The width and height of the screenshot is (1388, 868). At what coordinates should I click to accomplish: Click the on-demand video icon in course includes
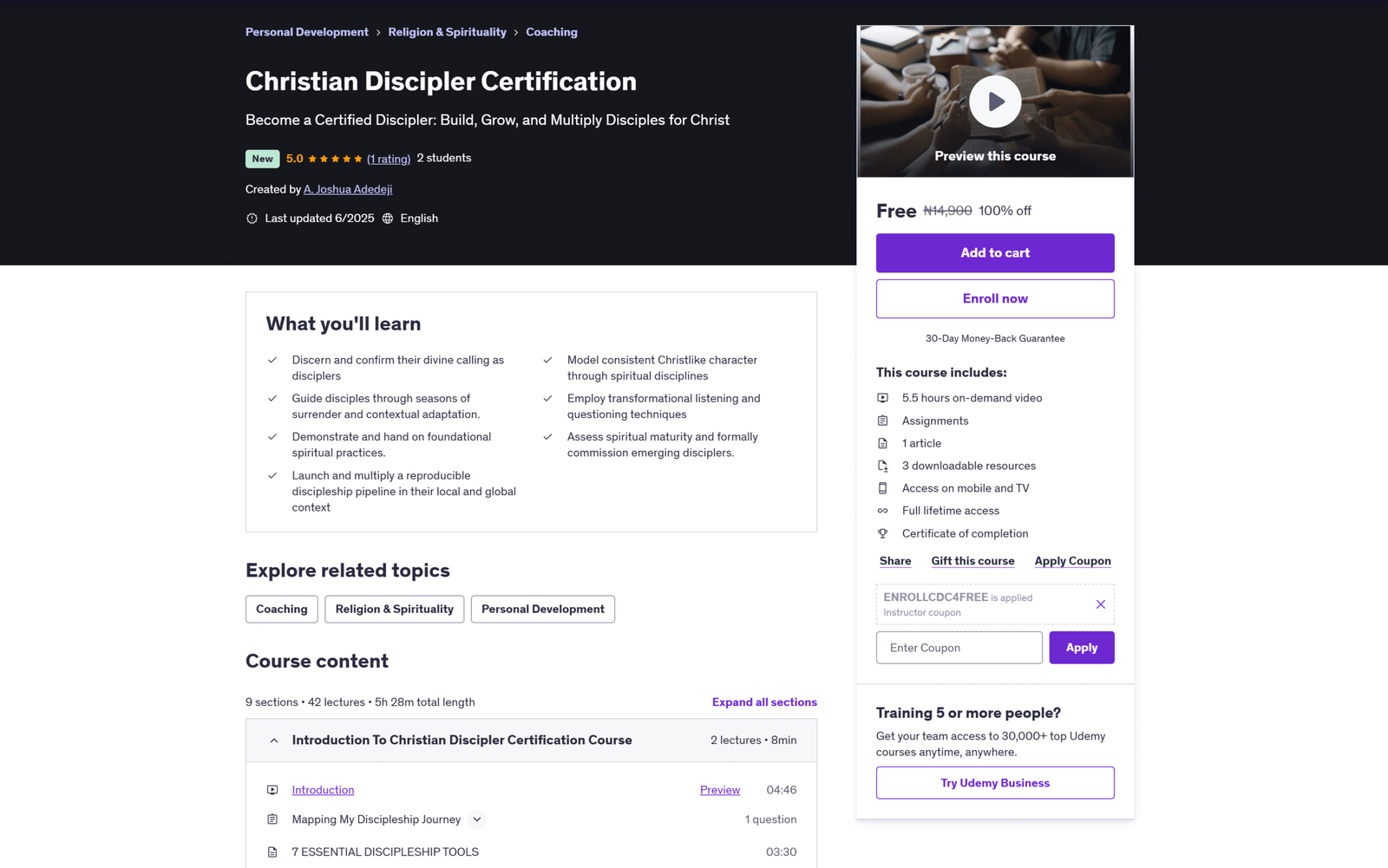pyautogui.click(x=882, y=398)
